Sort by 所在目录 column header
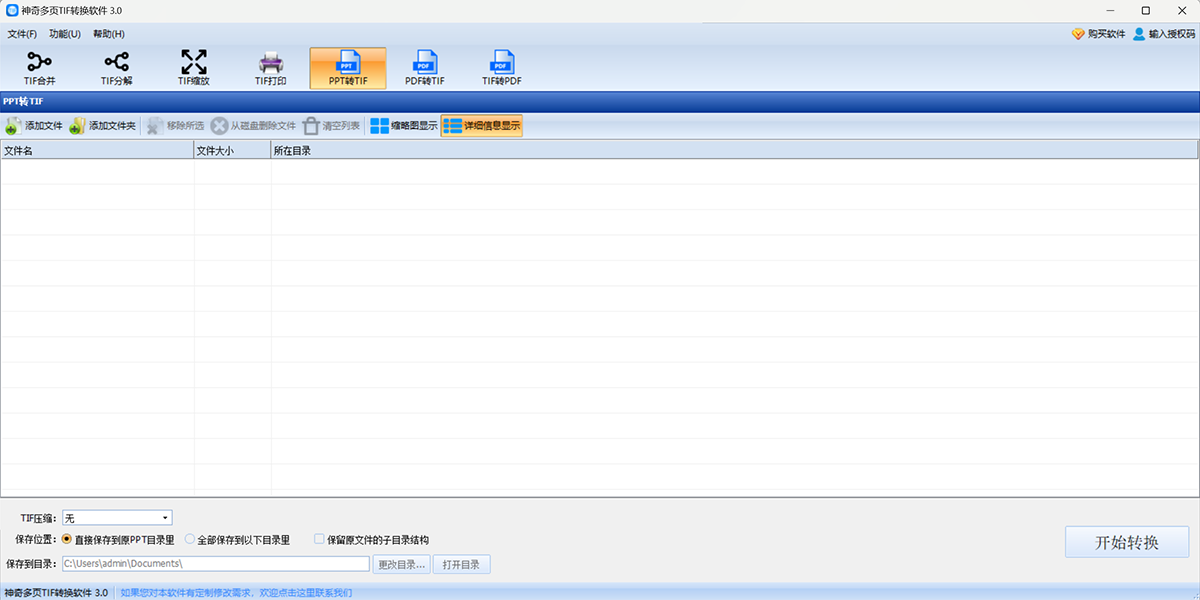The image size is (1200, 600). [x=734, y=151]
